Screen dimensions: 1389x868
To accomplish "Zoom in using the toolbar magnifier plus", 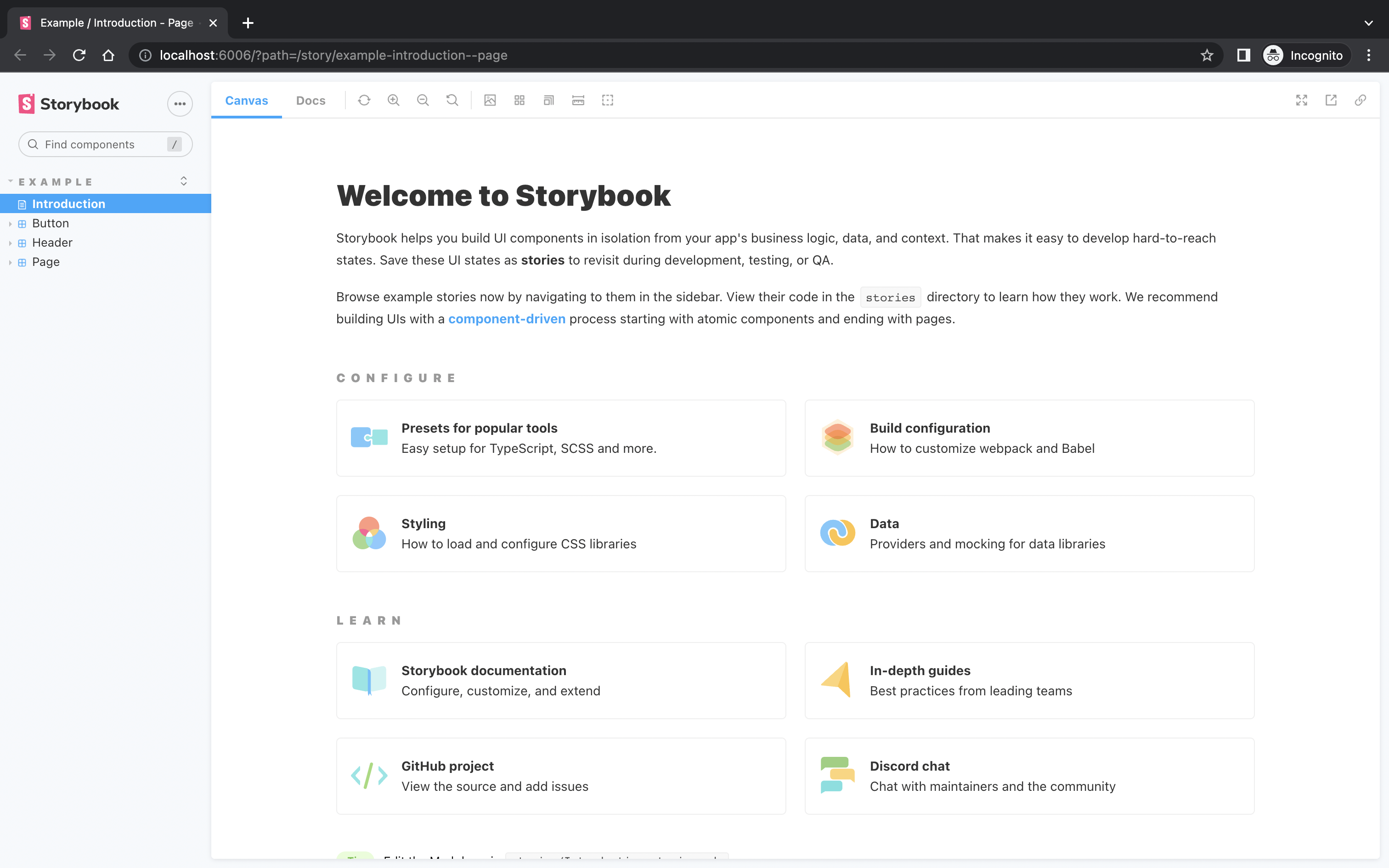I will tap(393, 101).
